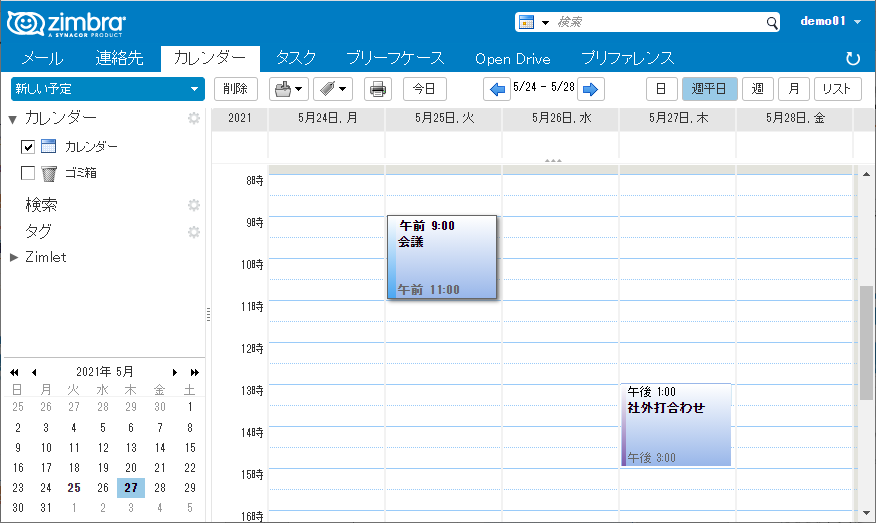Jump to next year in mini calendar
The height and width of the screenshot is (525, 876).
[195, 372]
